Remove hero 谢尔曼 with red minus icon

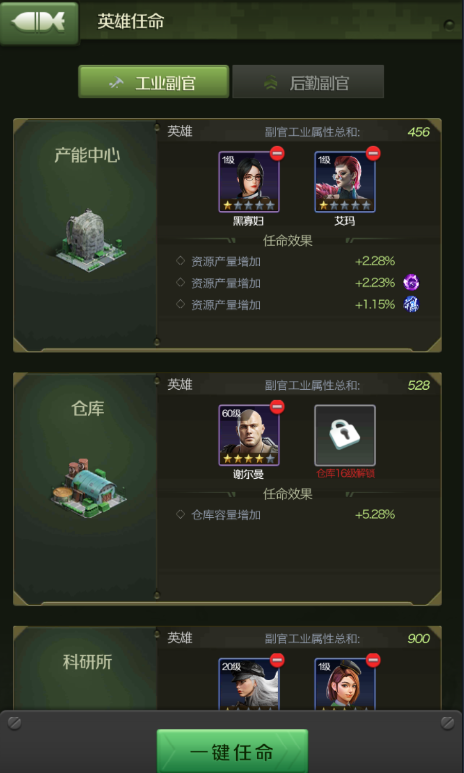(277, 407)
